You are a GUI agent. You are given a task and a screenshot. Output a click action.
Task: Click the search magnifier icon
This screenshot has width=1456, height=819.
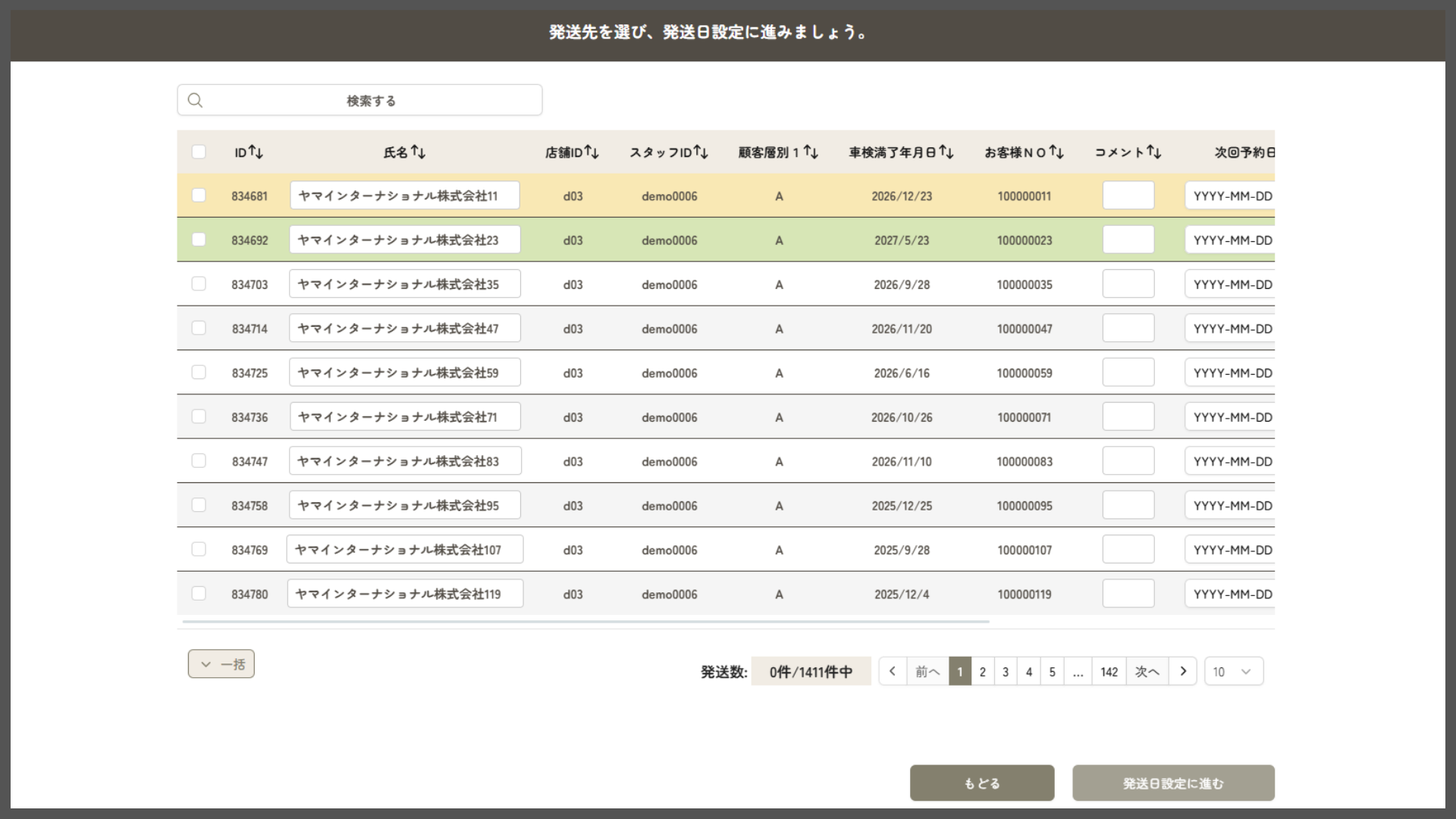(195, 100)
